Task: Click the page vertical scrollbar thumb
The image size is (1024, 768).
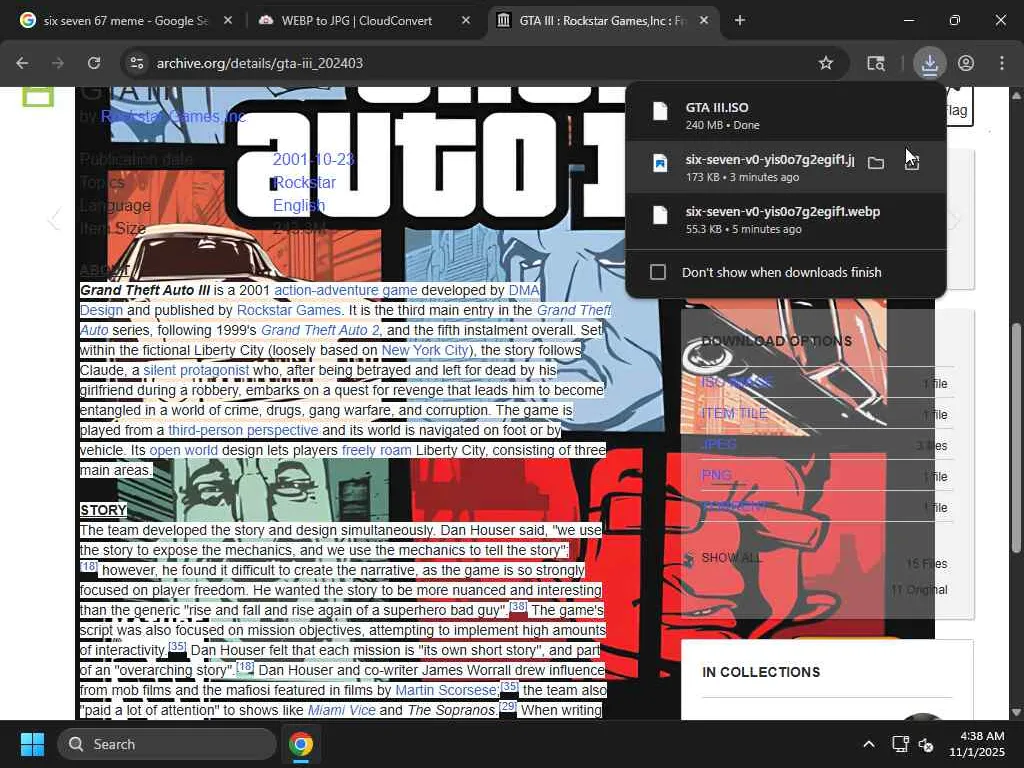Action: pos(1016,438)
